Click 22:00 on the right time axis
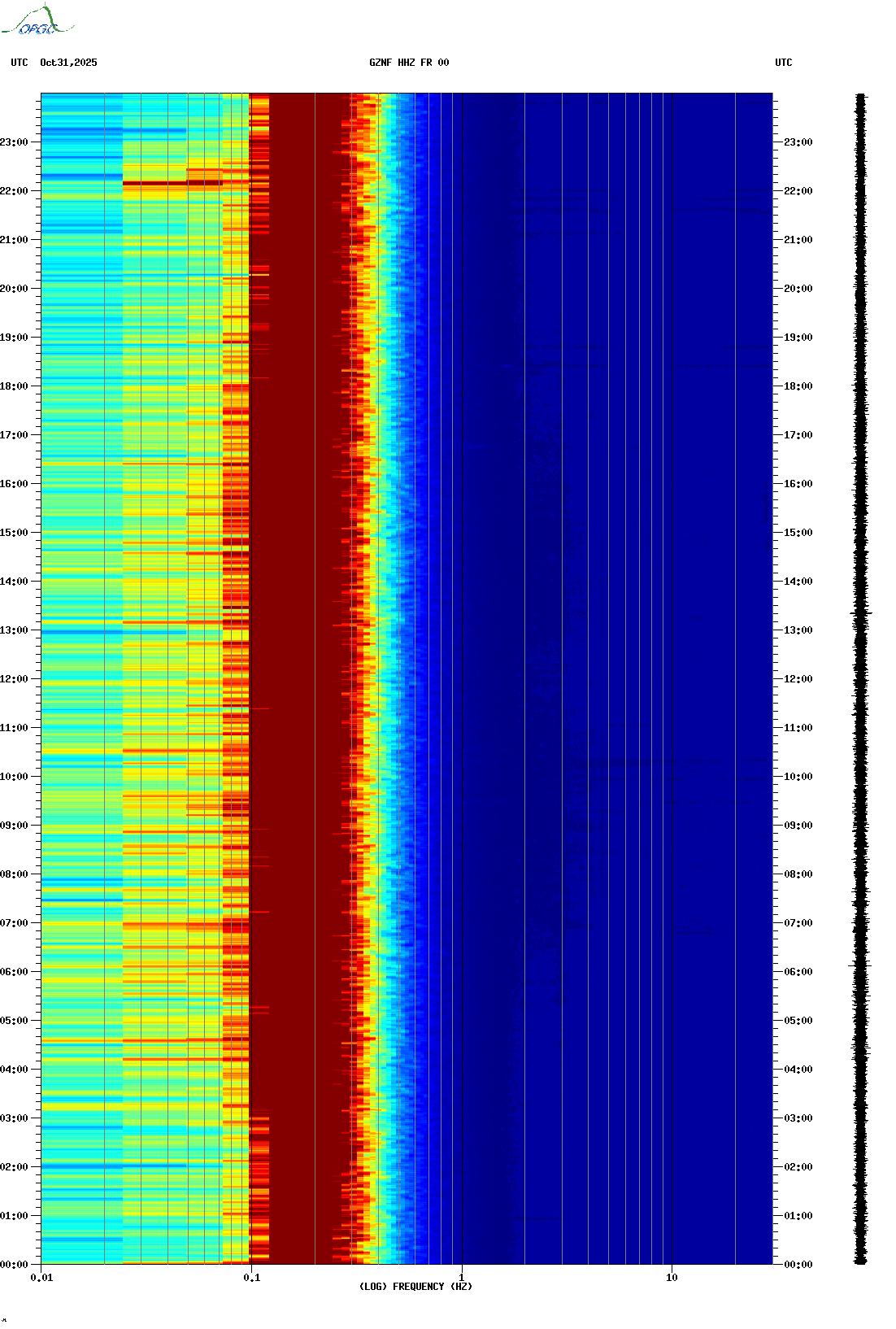 (798, 191)
